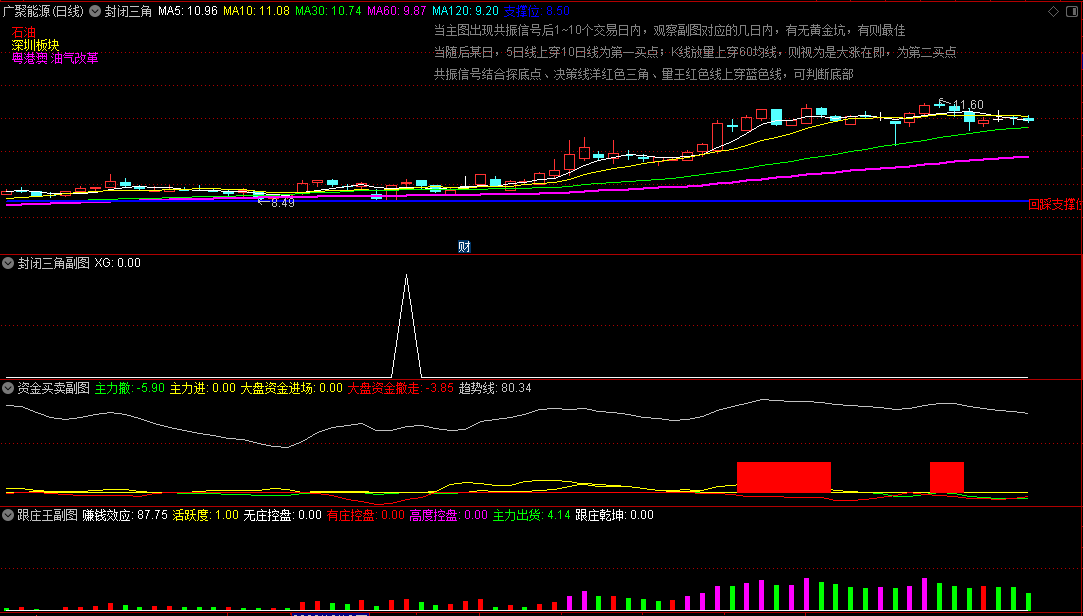
Task: Expand the 跟庄王副图 indicator dropdown arrow
Action: pos(8,514)
